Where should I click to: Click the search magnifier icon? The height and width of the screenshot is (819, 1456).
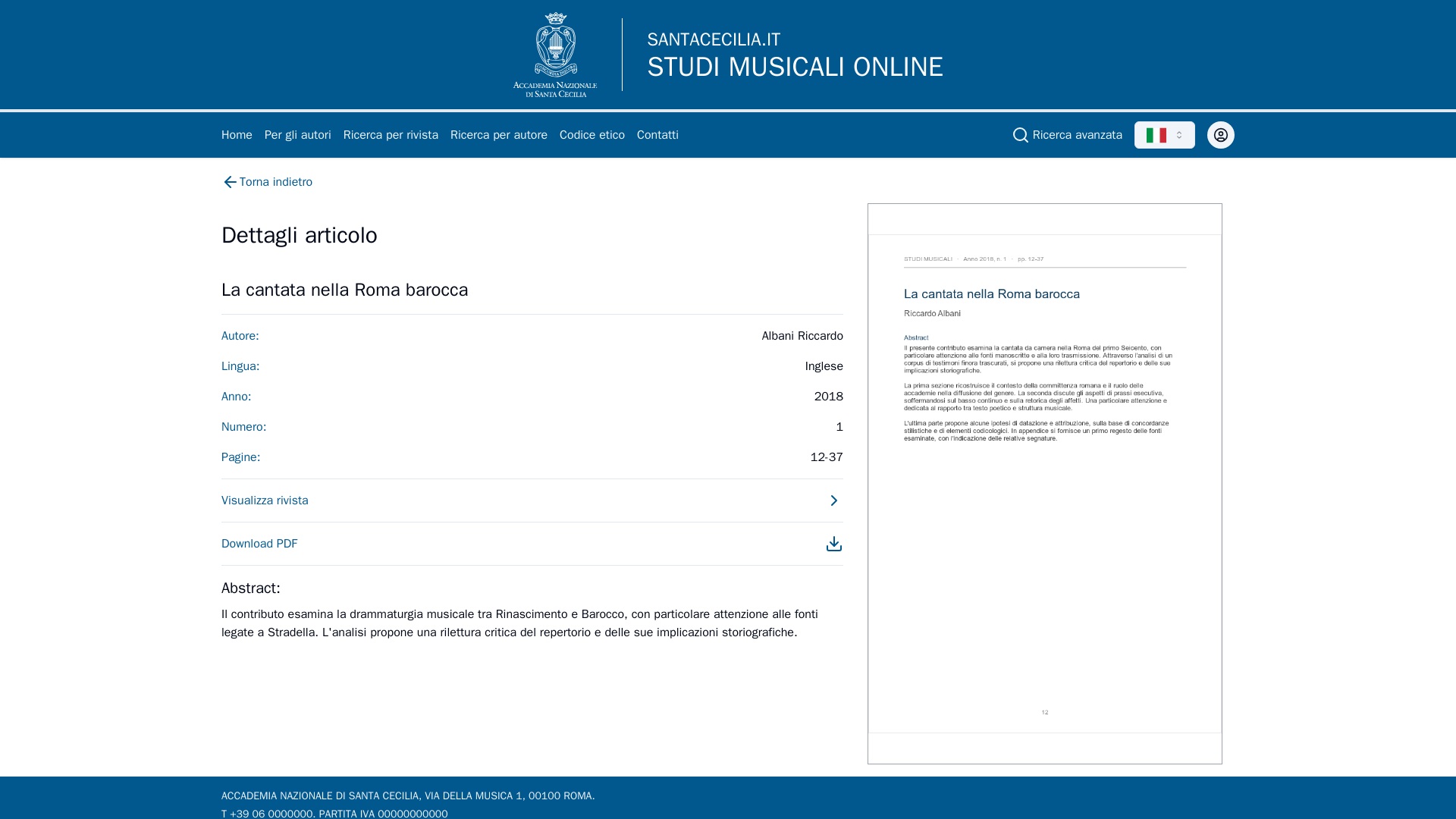[x=1021, y=135]
